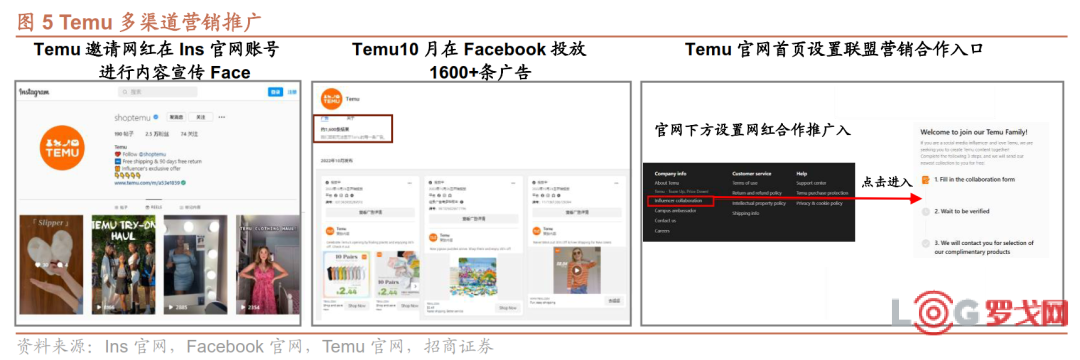Click Return and refund policy link

click(x=756, y=193)
